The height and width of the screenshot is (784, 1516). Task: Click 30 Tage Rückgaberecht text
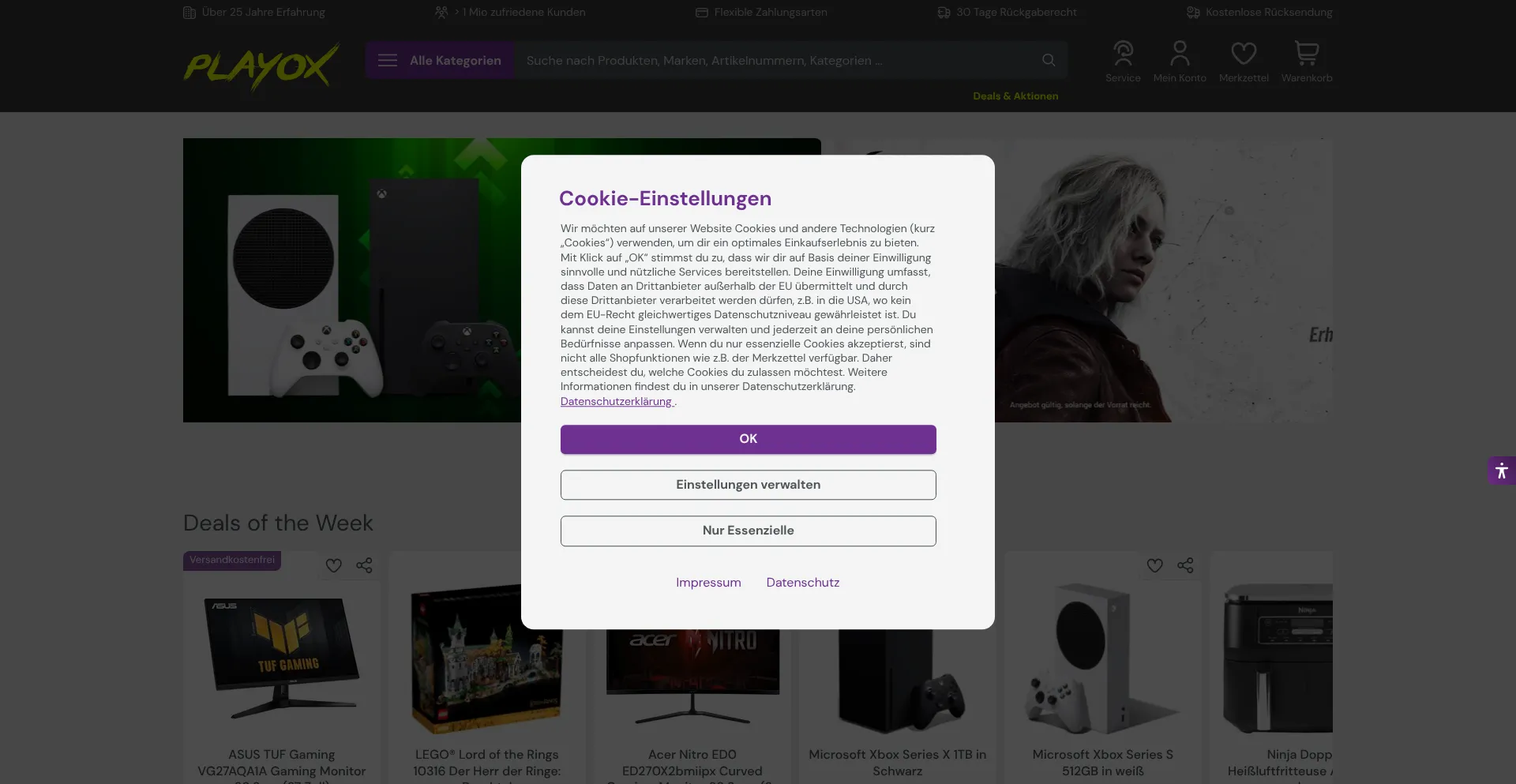[x=1016, y=12]
